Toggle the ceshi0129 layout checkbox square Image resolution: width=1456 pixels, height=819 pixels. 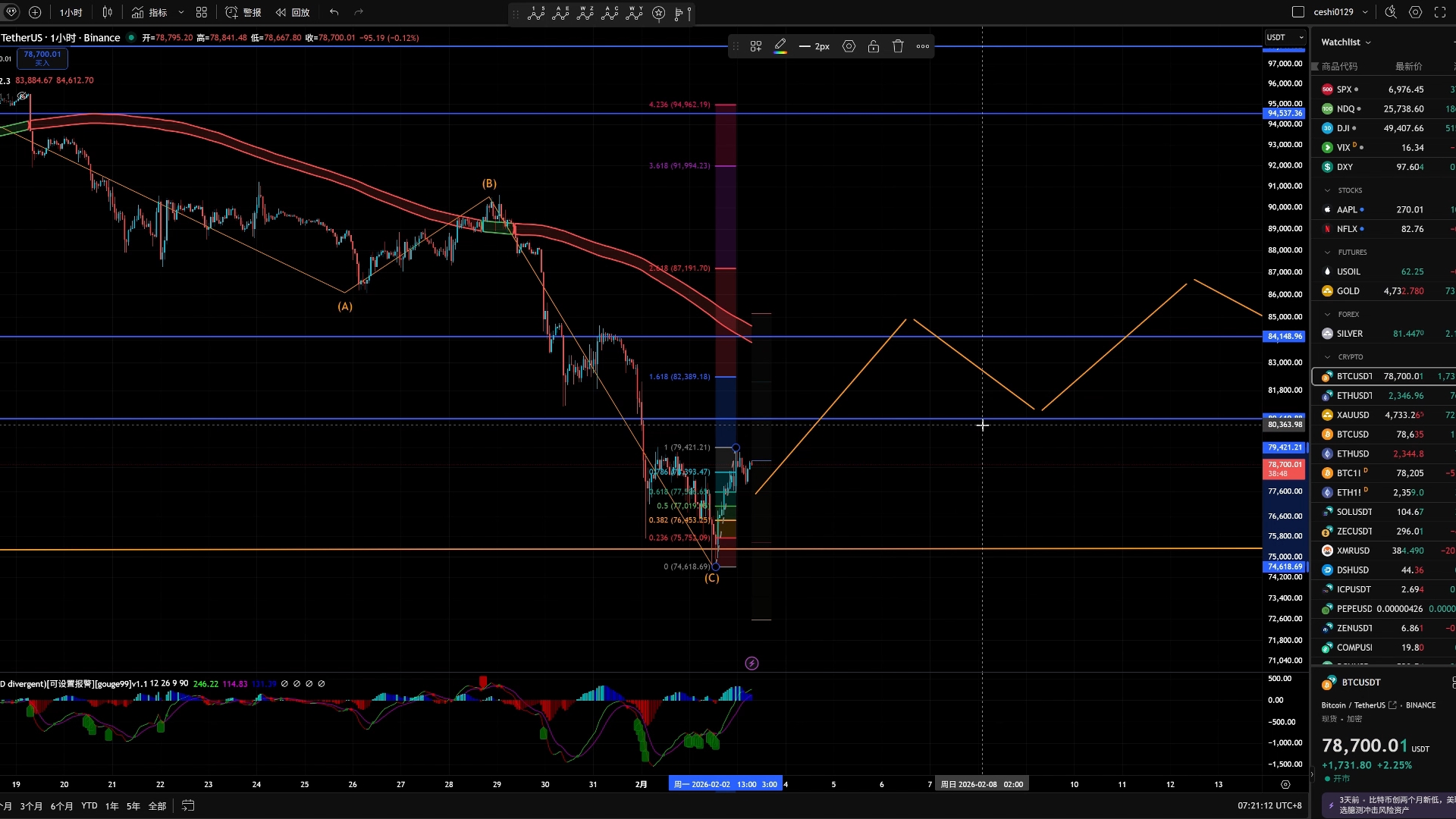click(1298, 12)
